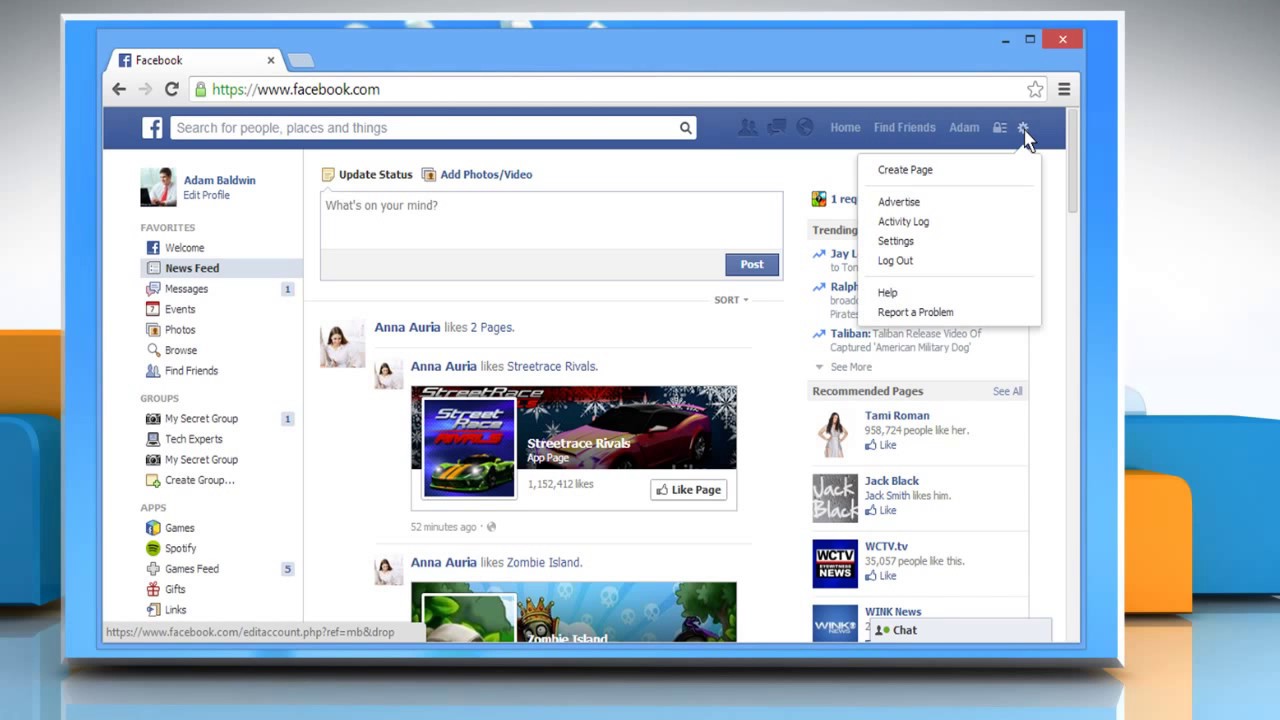
Task: Select Activity Log in dropdown menu
Action: (x=903, y=222)
